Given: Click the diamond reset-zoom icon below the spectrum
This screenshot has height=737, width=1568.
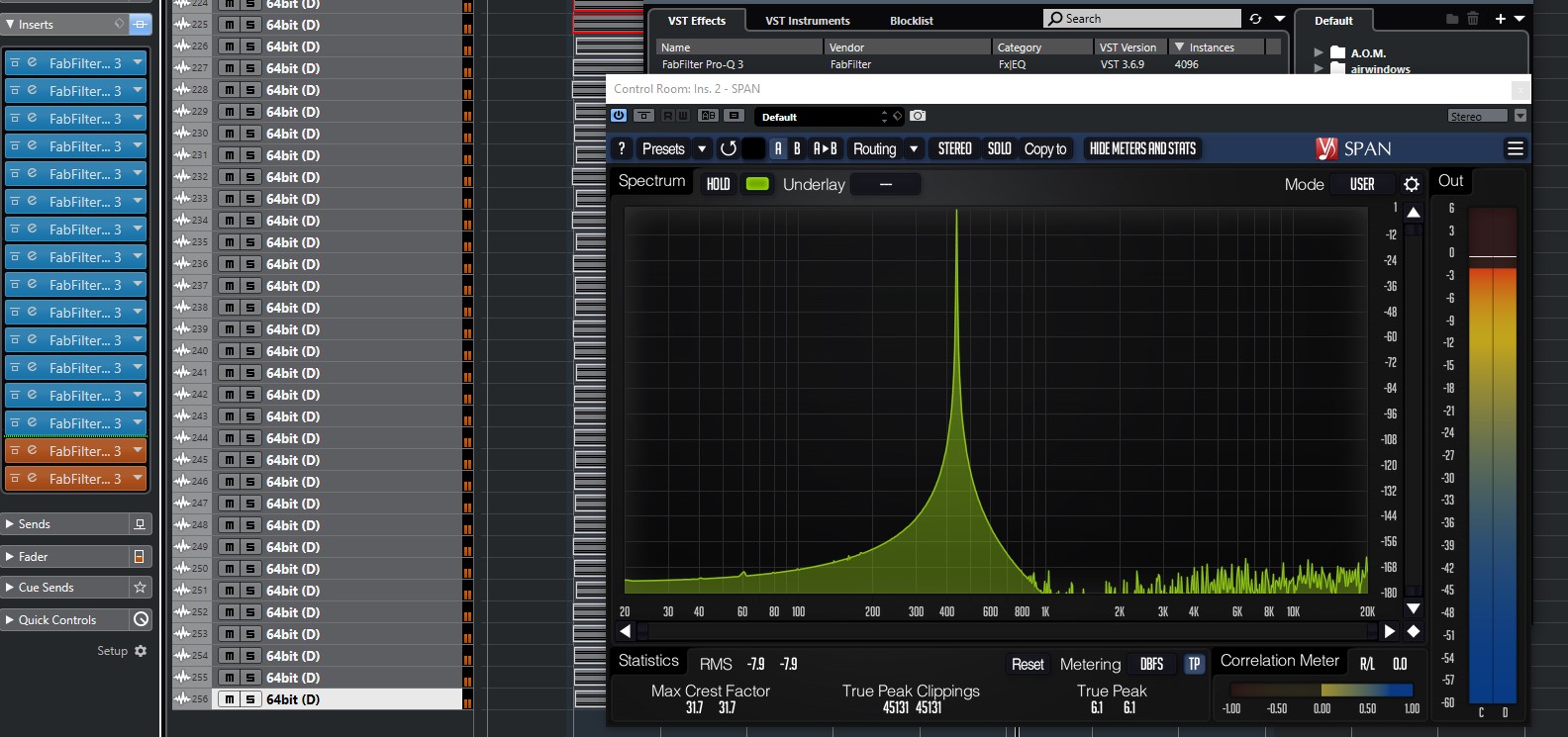Looking at the screenshot, I should 1414,631.
